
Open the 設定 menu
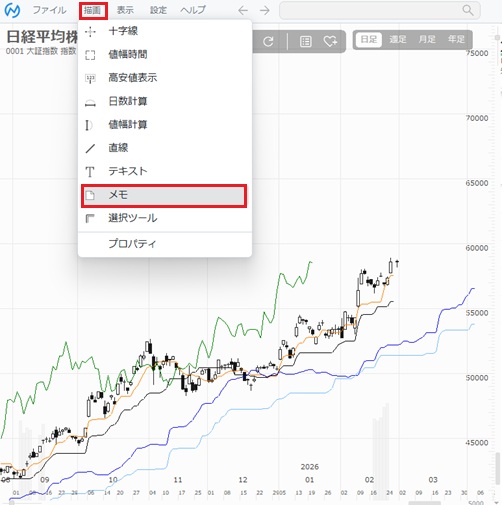pos(158,10)
